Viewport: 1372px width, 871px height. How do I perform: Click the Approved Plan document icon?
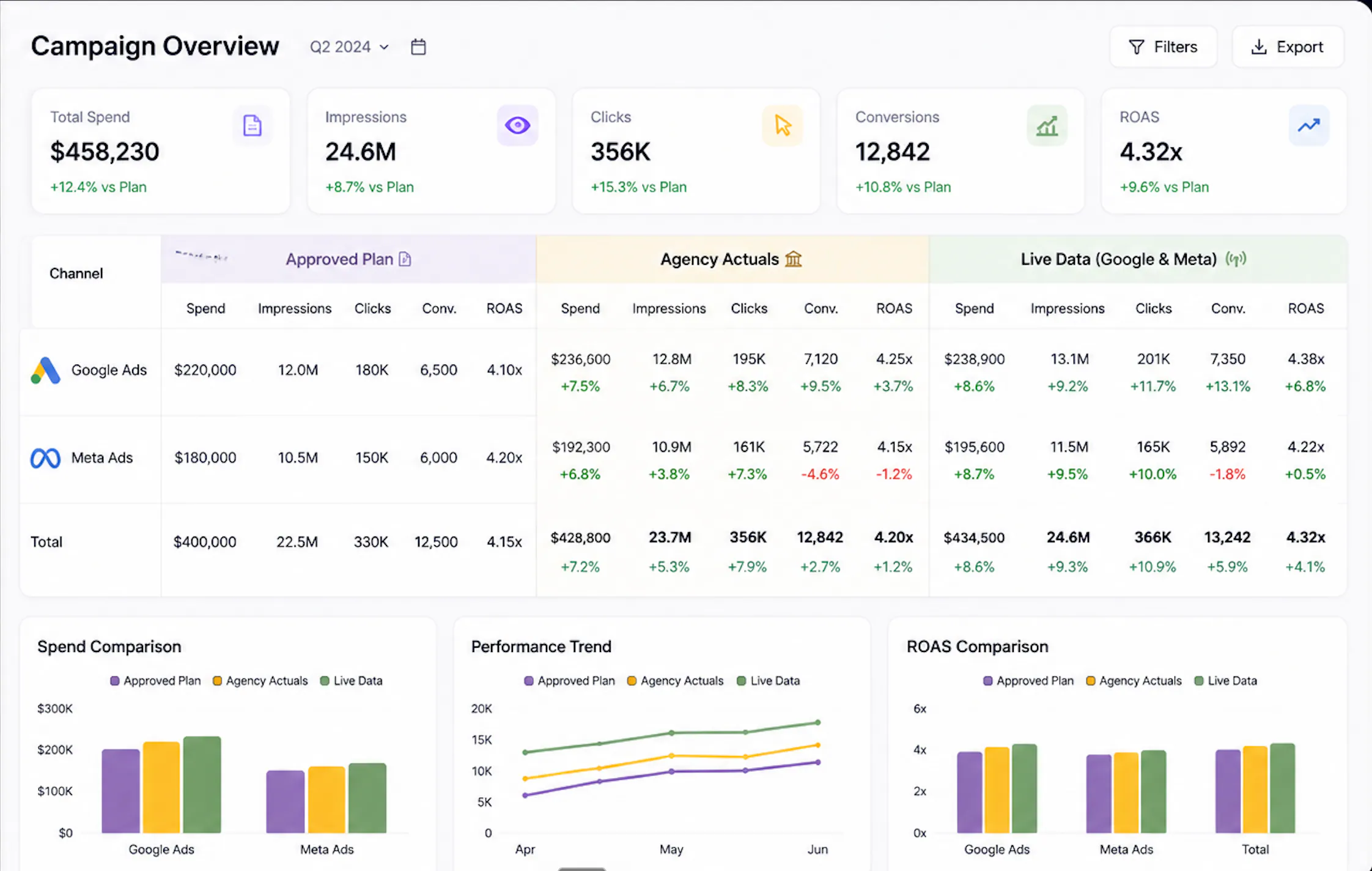[405, 259]
